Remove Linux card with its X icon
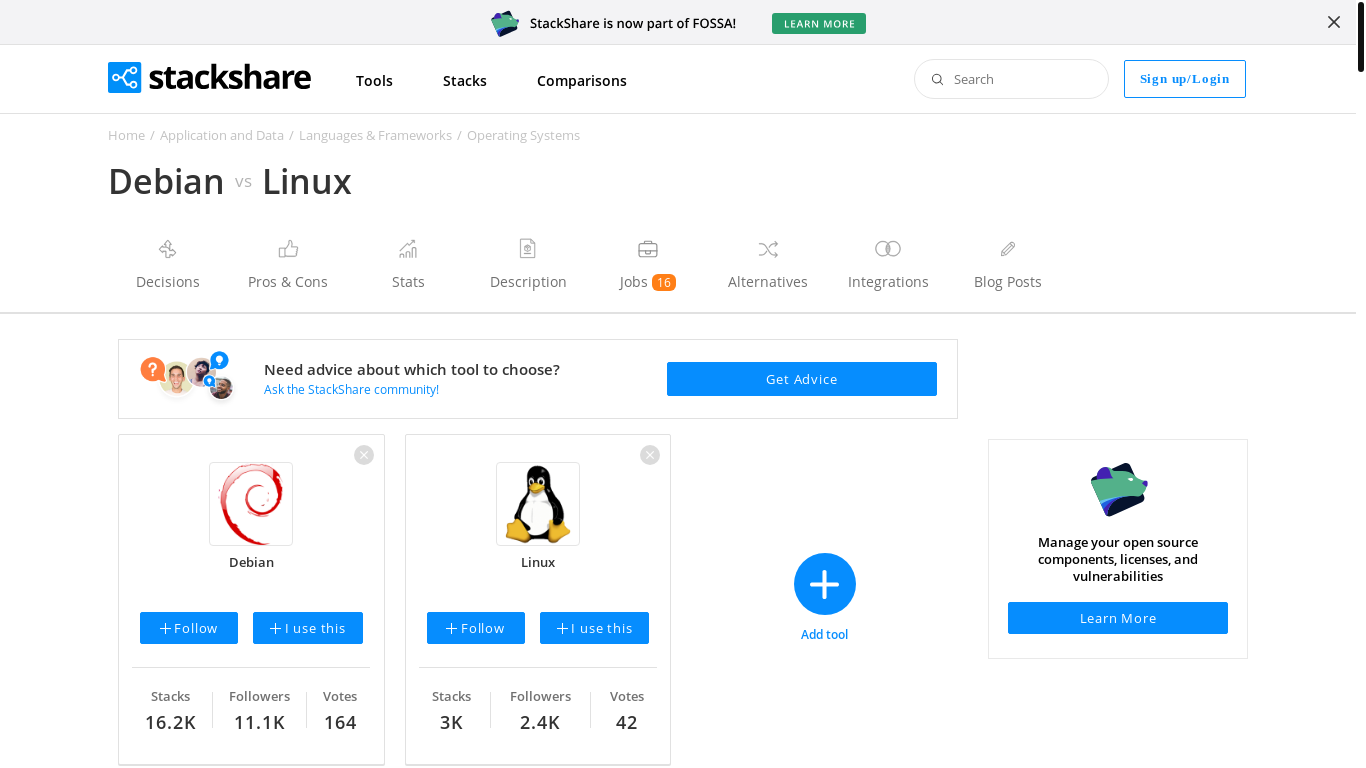 coord(650,455)
